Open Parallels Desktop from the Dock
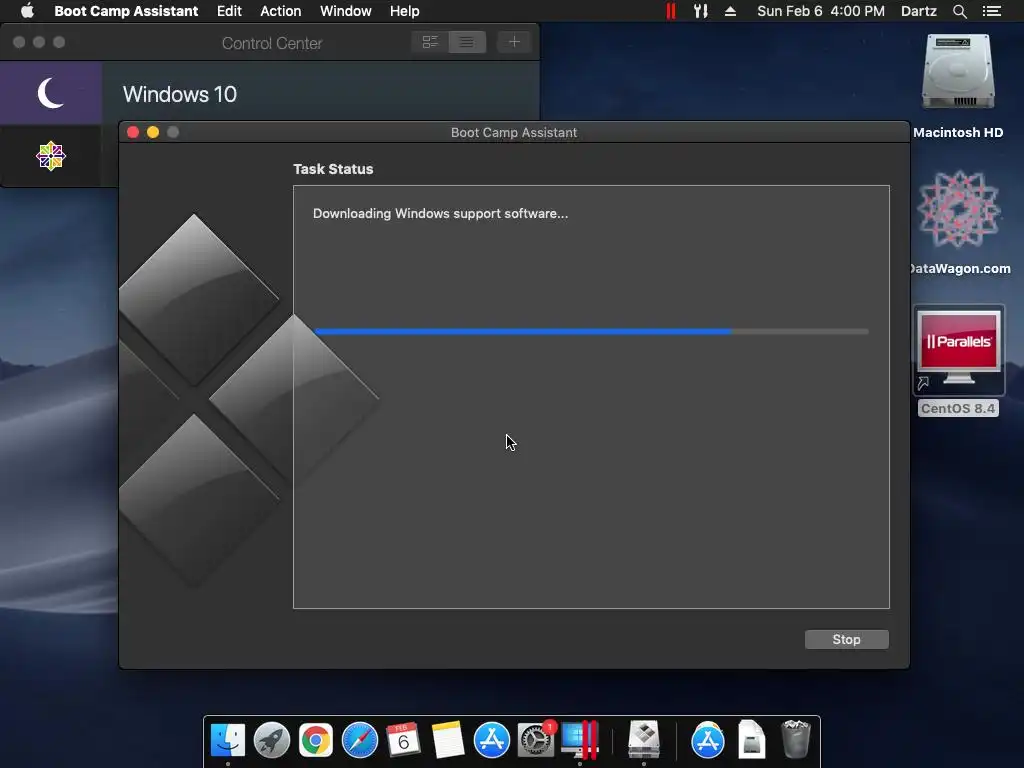 click(579, 741)
